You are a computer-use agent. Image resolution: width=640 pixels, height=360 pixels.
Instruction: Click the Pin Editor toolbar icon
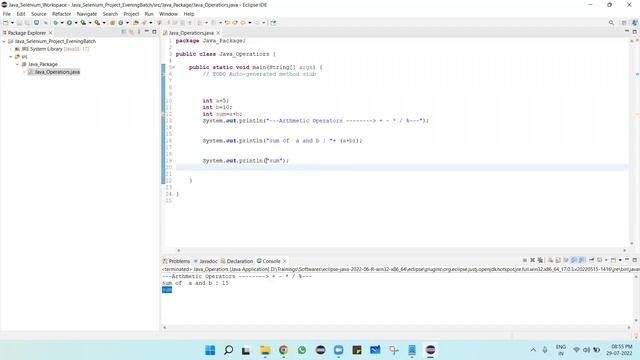[x=273, y=23]
